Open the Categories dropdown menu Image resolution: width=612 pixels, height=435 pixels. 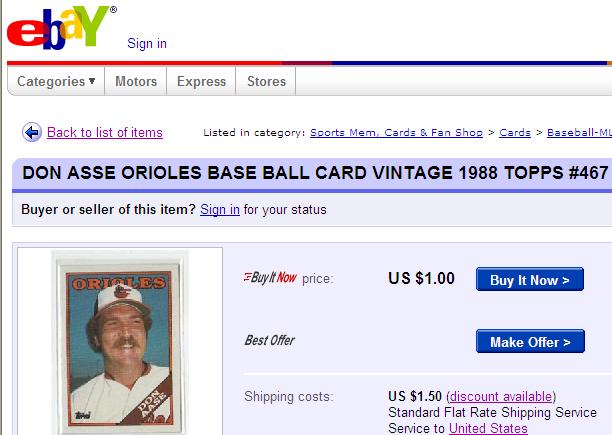[56, 81]
